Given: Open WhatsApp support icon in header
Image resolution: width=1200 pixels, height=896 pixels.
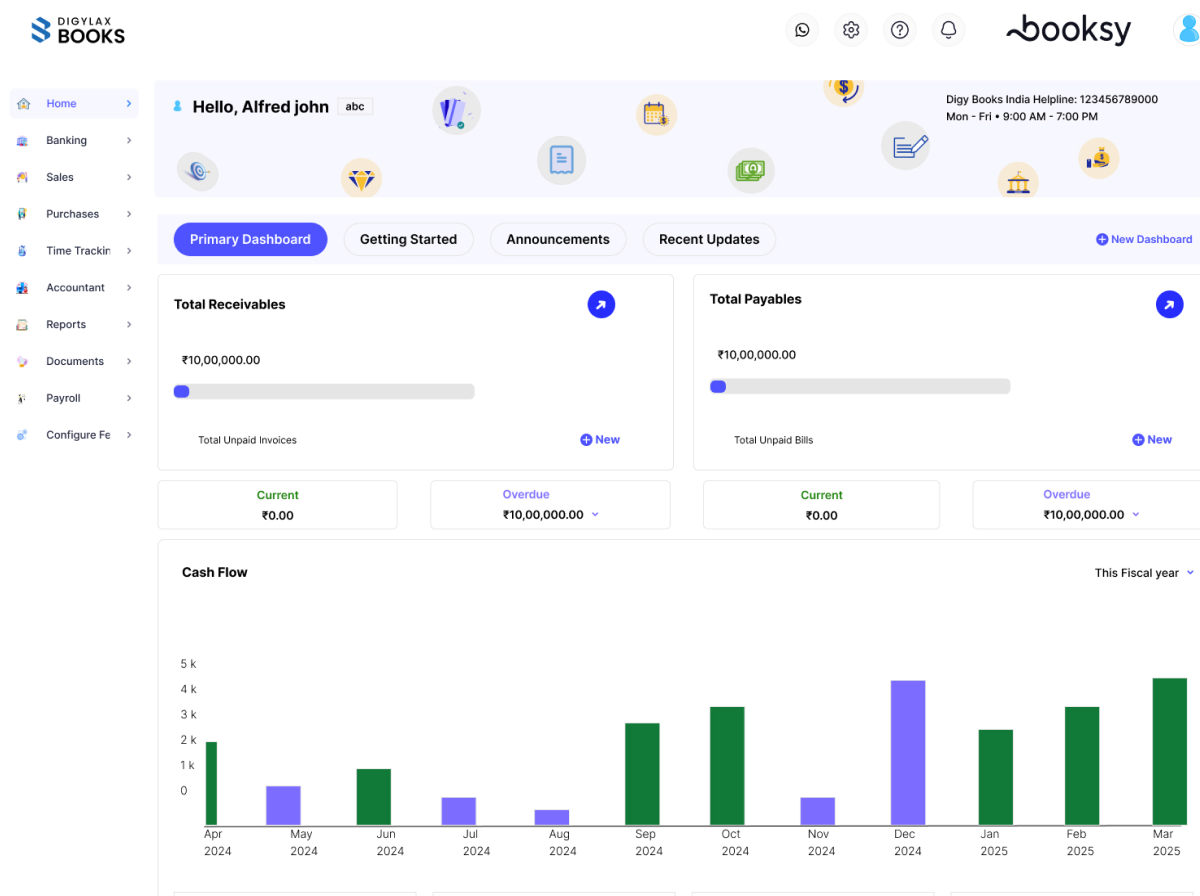Looking at the screenshot, I should coord(802,30).
